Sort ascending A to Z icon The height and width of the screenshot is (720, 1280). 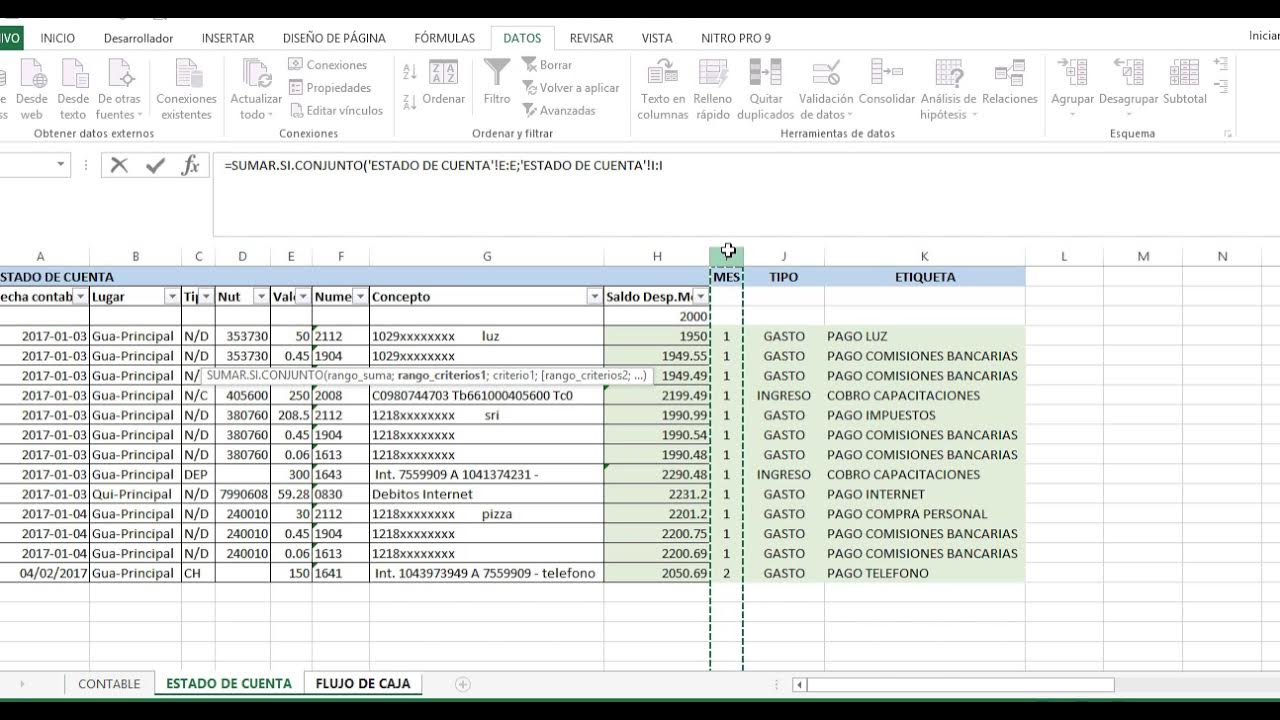click(409, 72)
